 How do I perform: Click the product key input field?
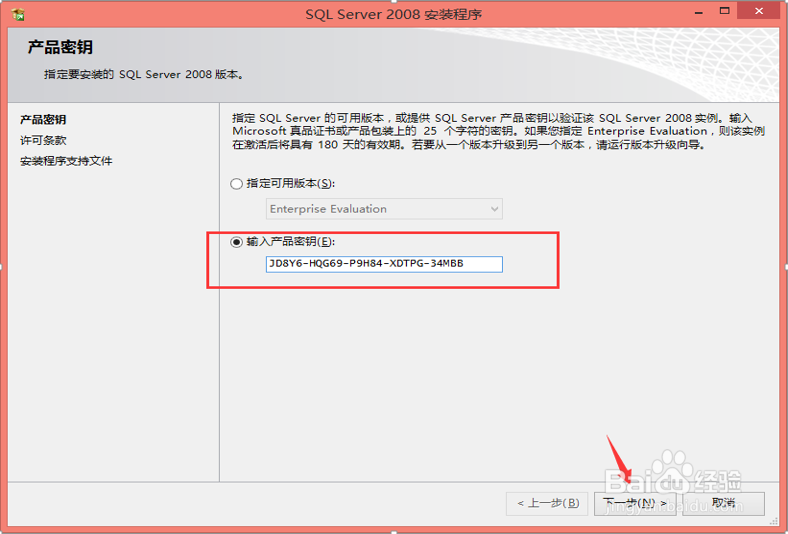(x=384, y=264)
